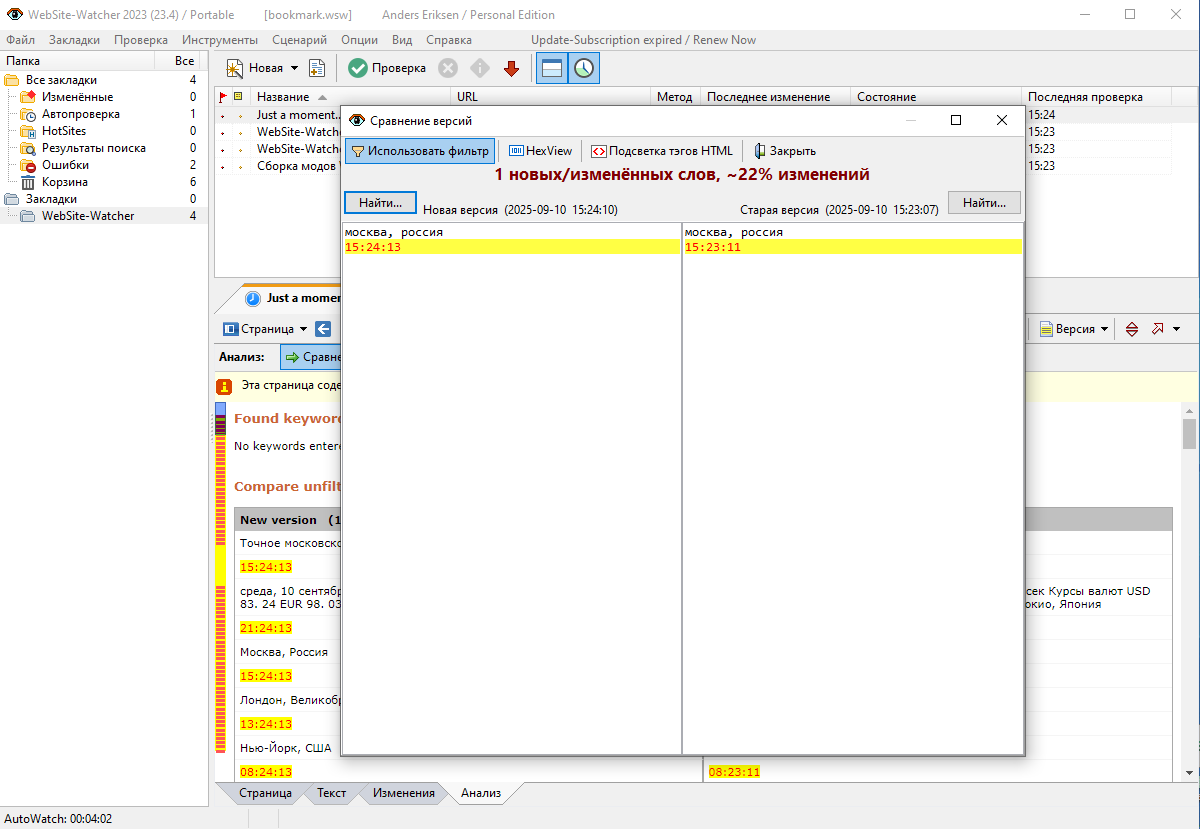Click the red download arrow toolbar icon
Viewport: 1200px width, 829px height.
(511, 68)
